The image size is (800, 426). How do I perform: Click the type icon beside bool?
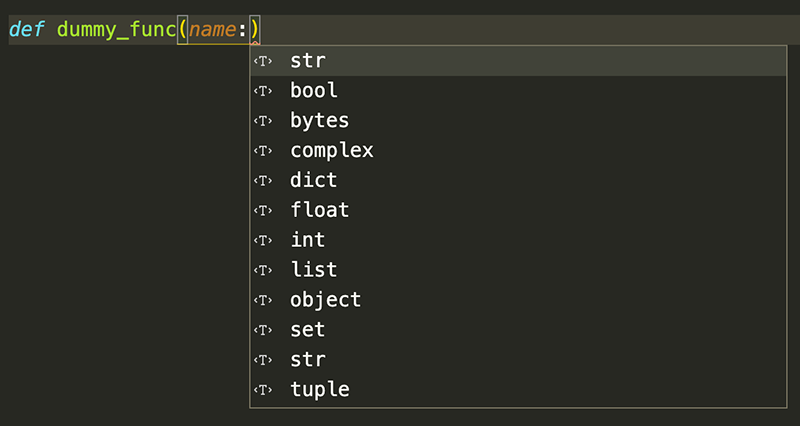(262, 91)
